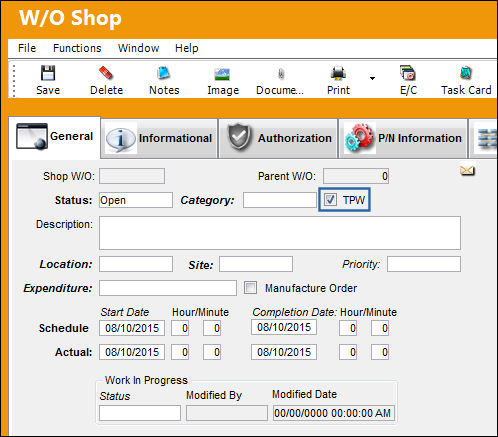Select the Informational tab
This screenshot has height=437, width=498.
pos(159,138)
